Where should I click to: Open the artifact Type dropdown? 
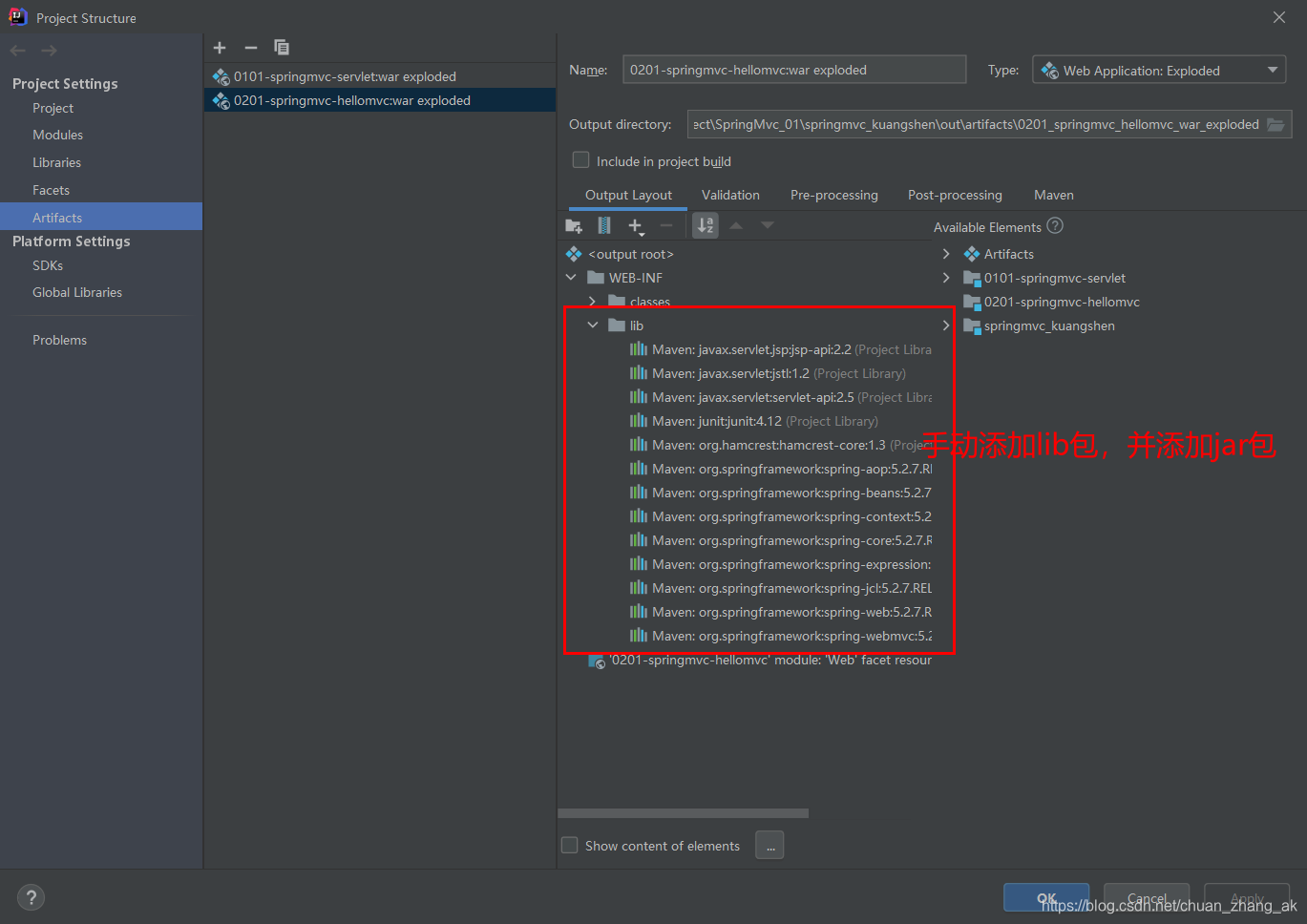coord(1159,70)
